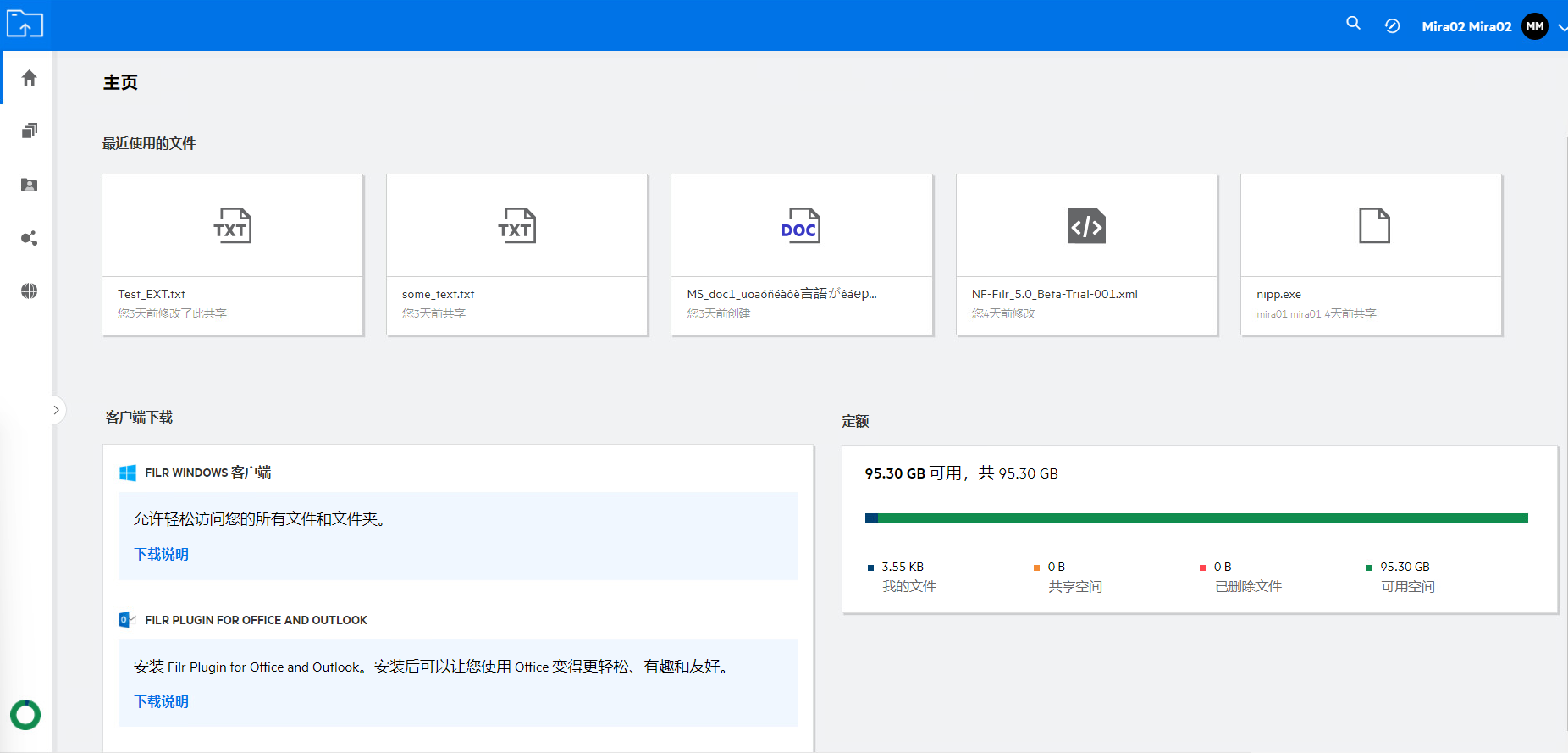Open the Home icon in sidebar
Viewport: 1568px width, 753px height.
point(29,78)
